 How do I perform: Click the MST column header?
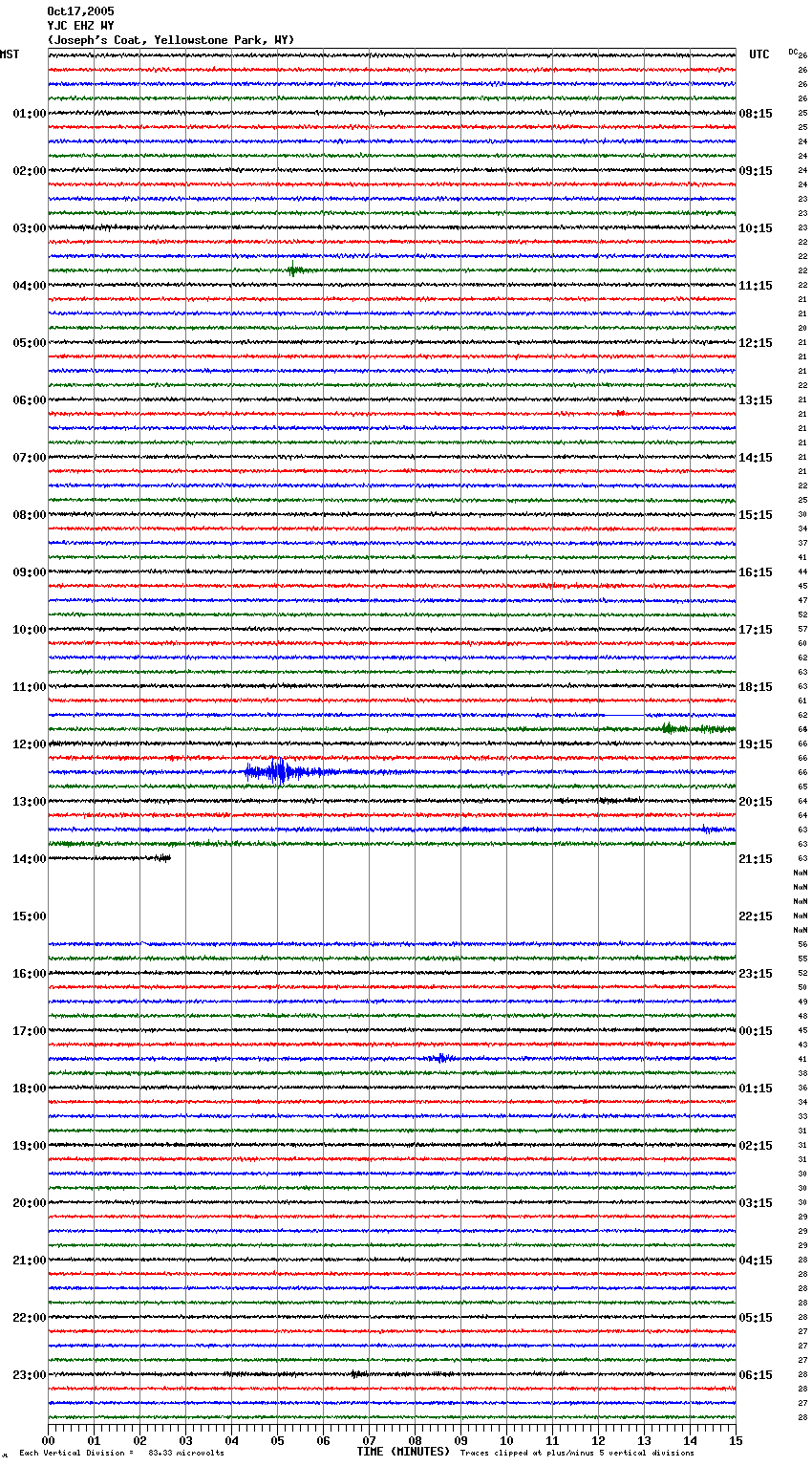[10, 54]
